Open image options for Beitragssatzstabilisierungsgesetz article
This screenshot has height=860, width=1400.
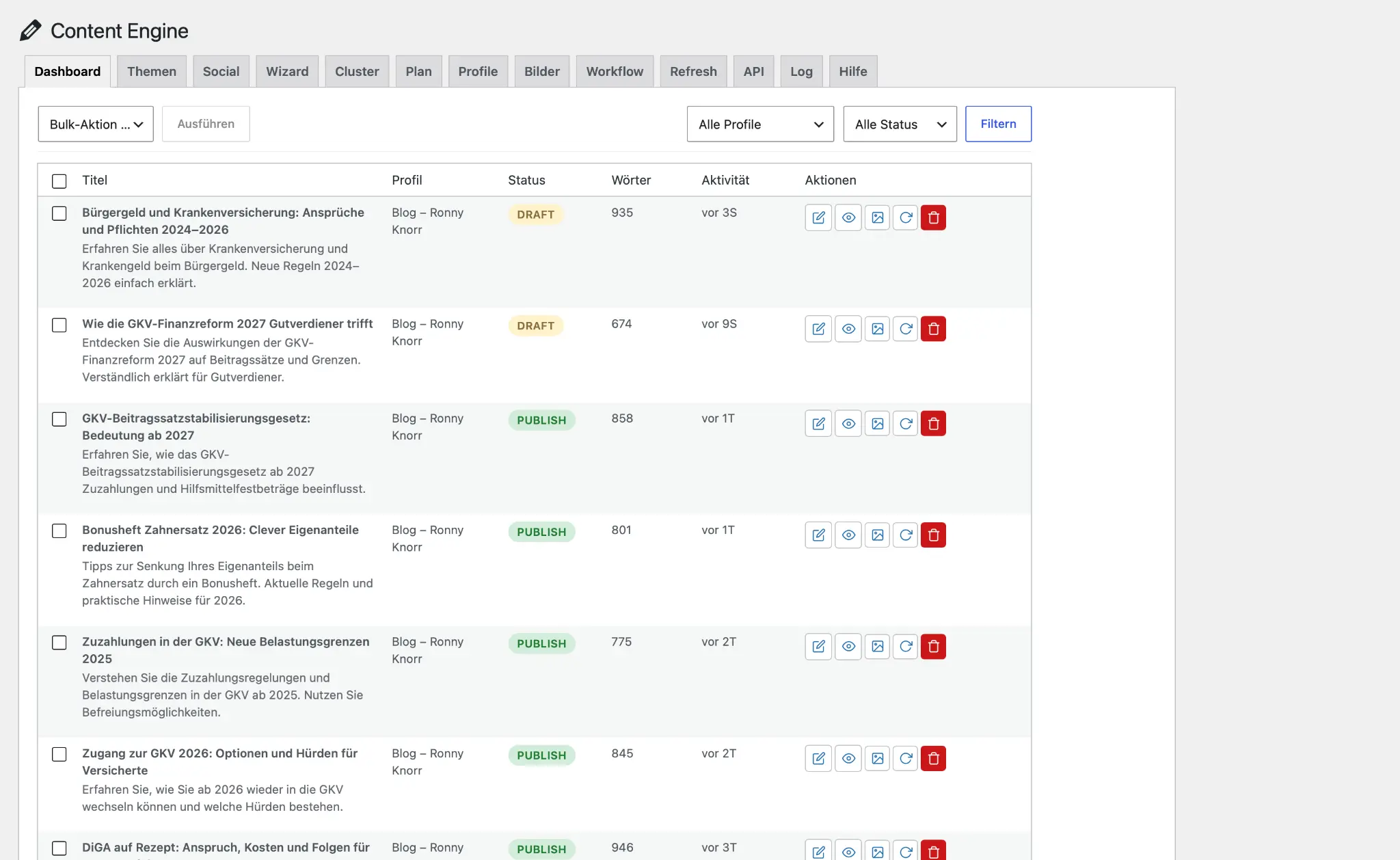878,424
